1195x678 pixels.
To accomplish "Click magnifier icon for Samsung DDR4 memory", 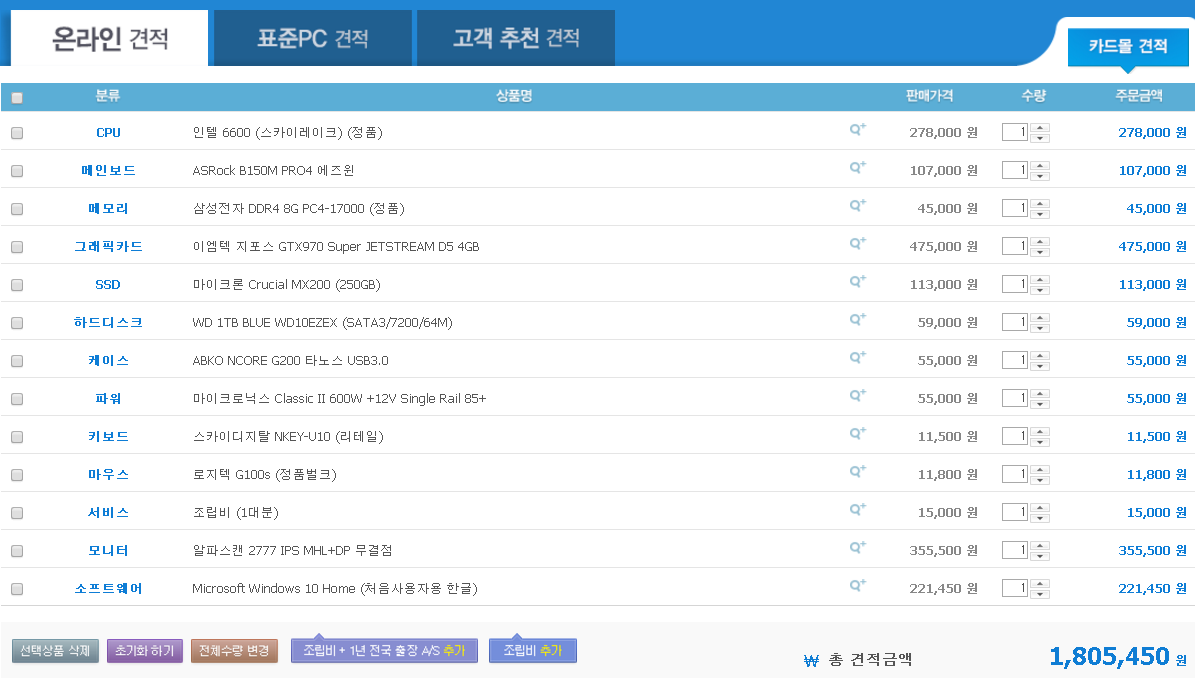I will [857, 206].
